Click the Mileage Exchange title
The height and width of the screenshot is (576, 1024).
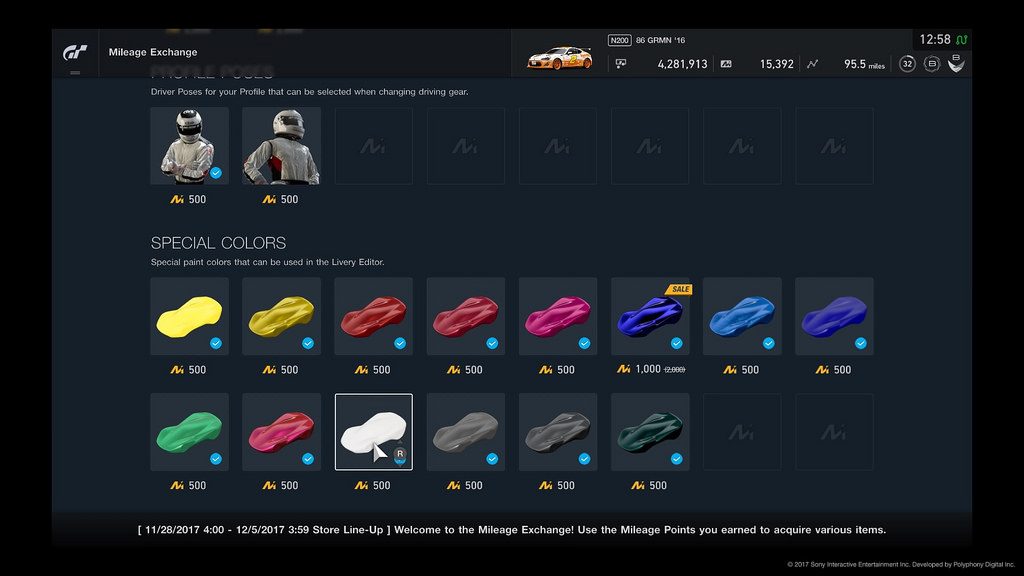tap(153, 52)
